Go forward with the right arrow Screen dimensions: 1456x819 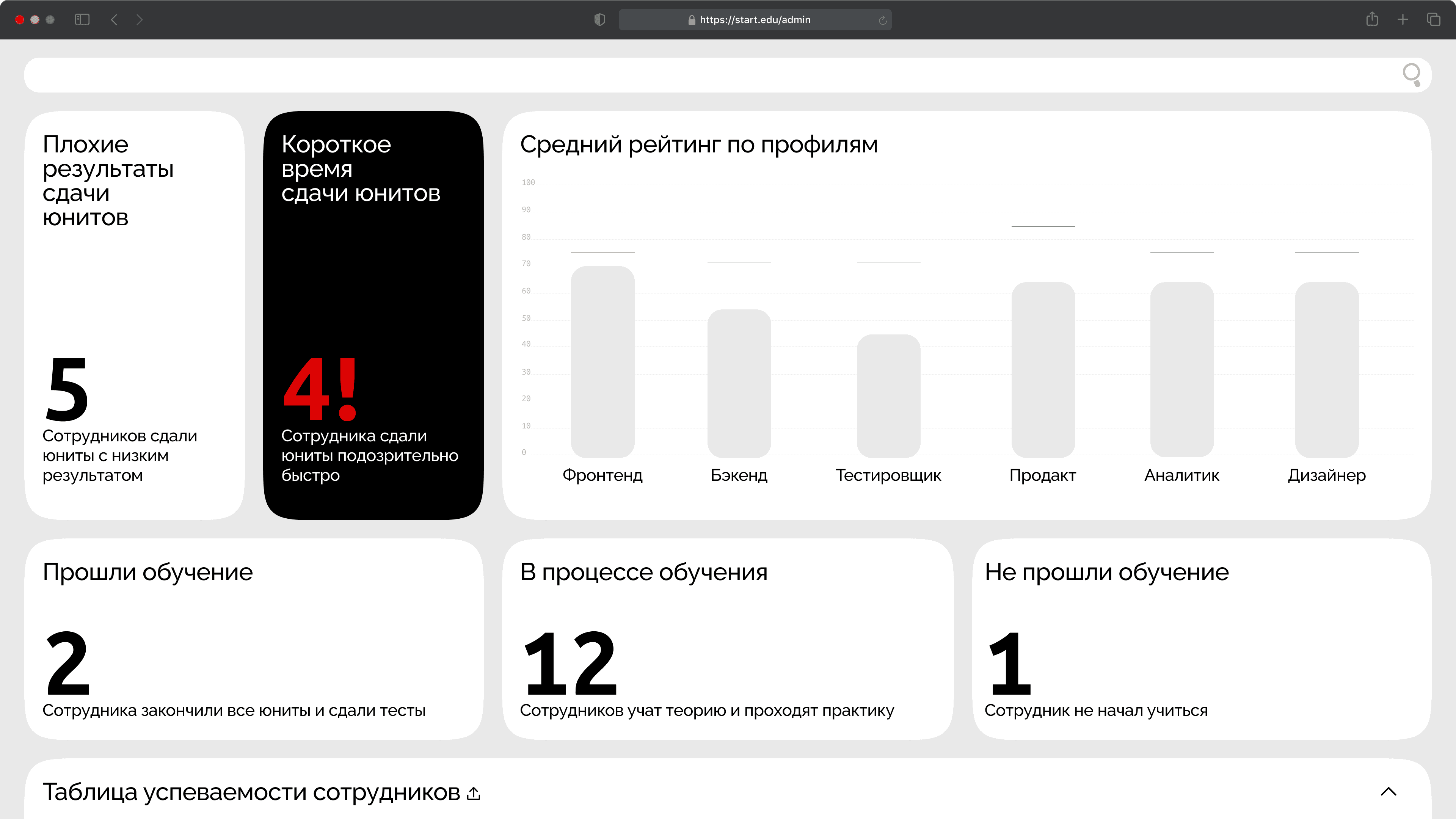tap(140, 20)
